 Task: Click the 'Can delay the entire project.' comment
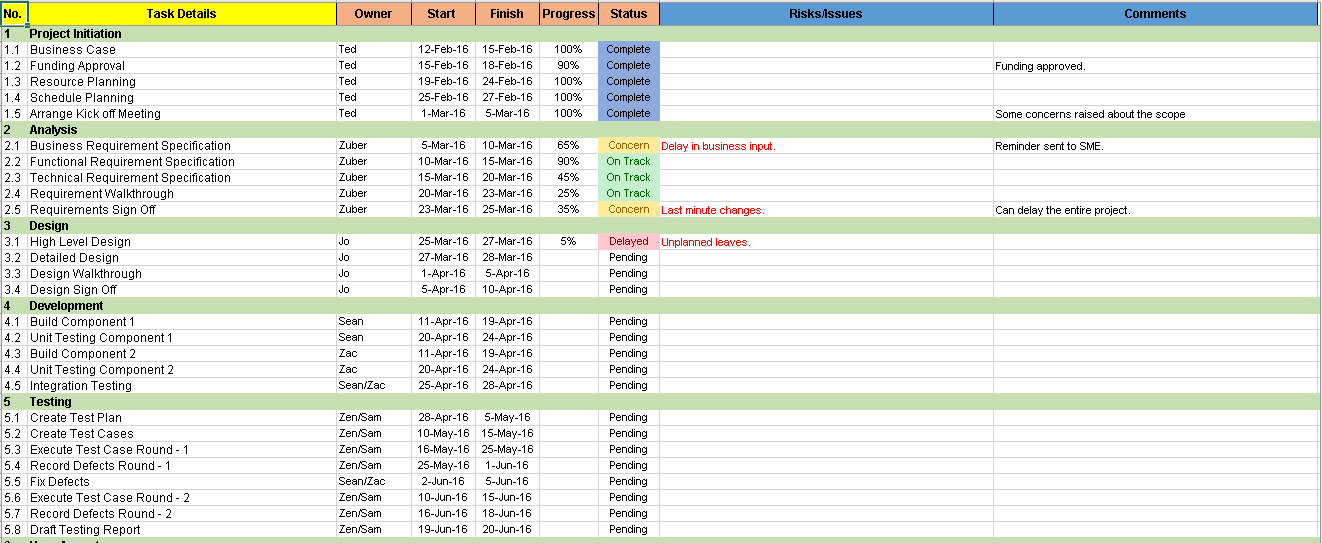pos(1062,210)
